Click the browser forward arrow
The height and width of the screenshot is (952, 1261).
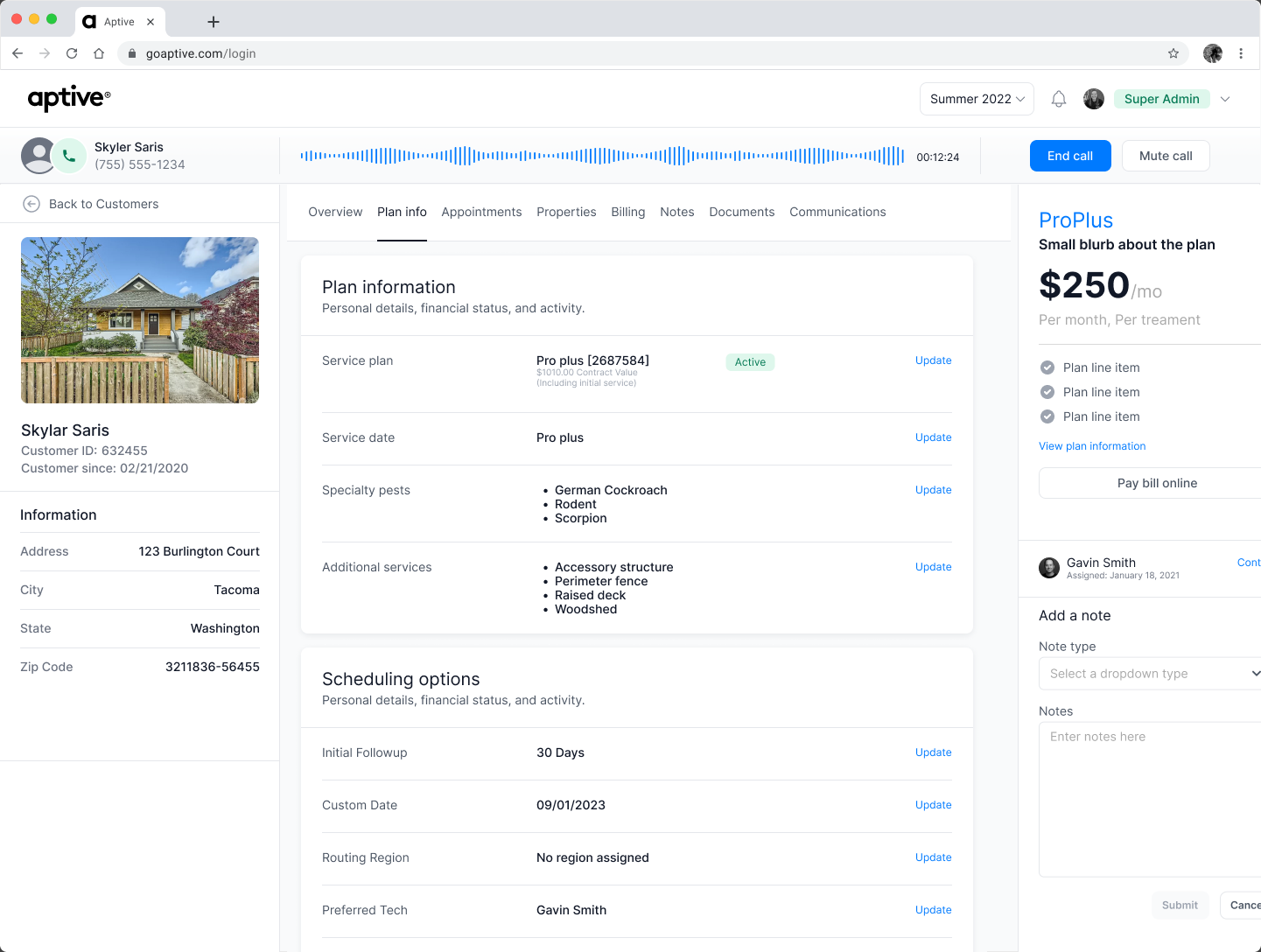[x=45, y=53]
